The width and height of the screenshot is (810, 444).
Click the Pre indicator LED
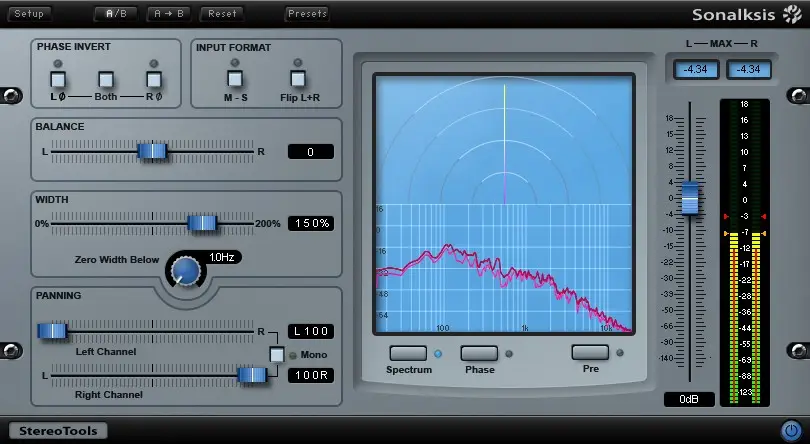[620, 353]
